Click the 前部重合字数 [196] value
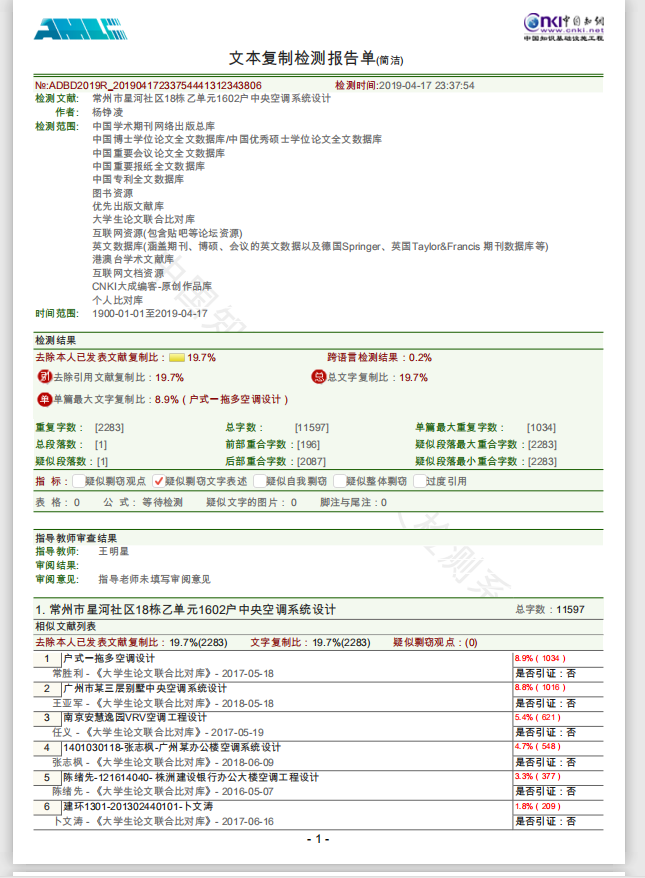Viewport: 645px width, 878px height. (x=309, y=445)
